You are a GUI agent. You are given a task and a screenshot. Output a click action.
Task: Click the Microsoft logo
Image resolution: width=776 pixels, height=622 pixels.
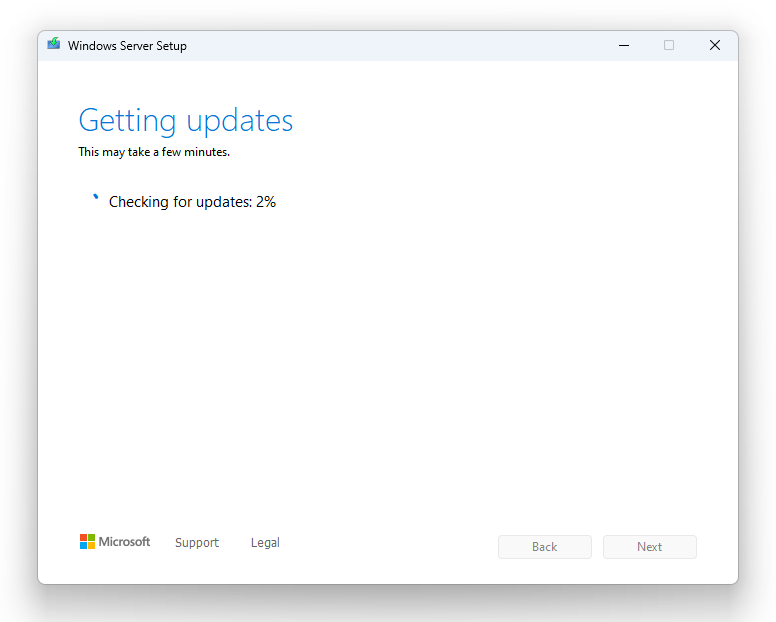[x=115, y=542]
